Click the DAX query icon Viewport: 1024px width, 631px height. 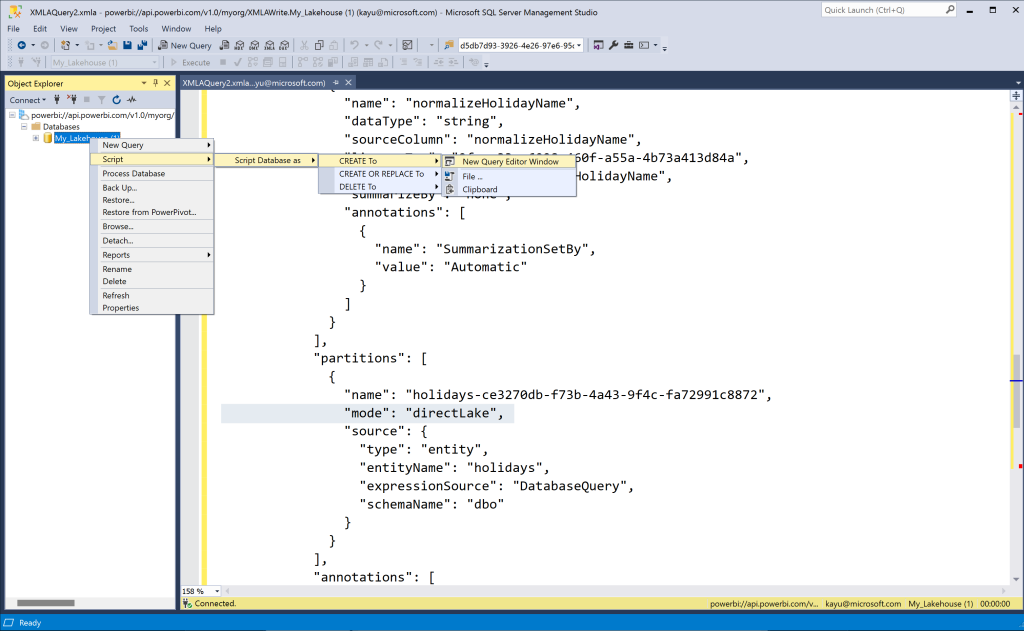coord(284,45)
